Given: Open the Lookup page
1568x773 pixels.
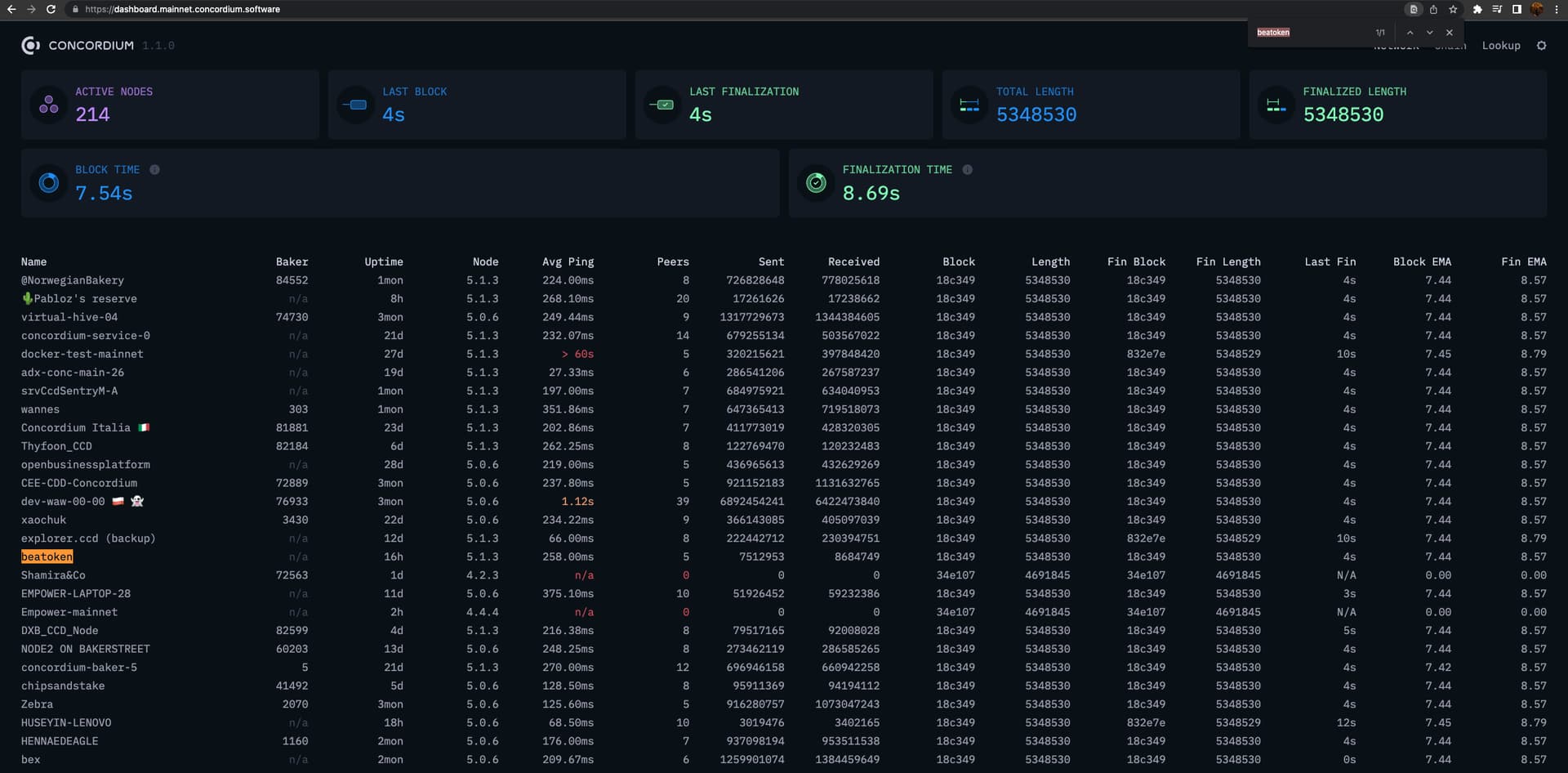Looking at the screenshot, I should tap(1501, 46).
